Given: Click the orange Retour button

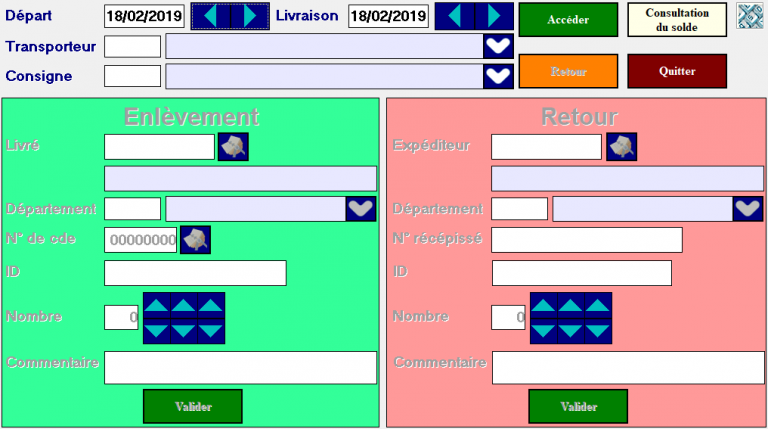Looking at the screenshot, I should pyautogui.click(x=568, y=72).
